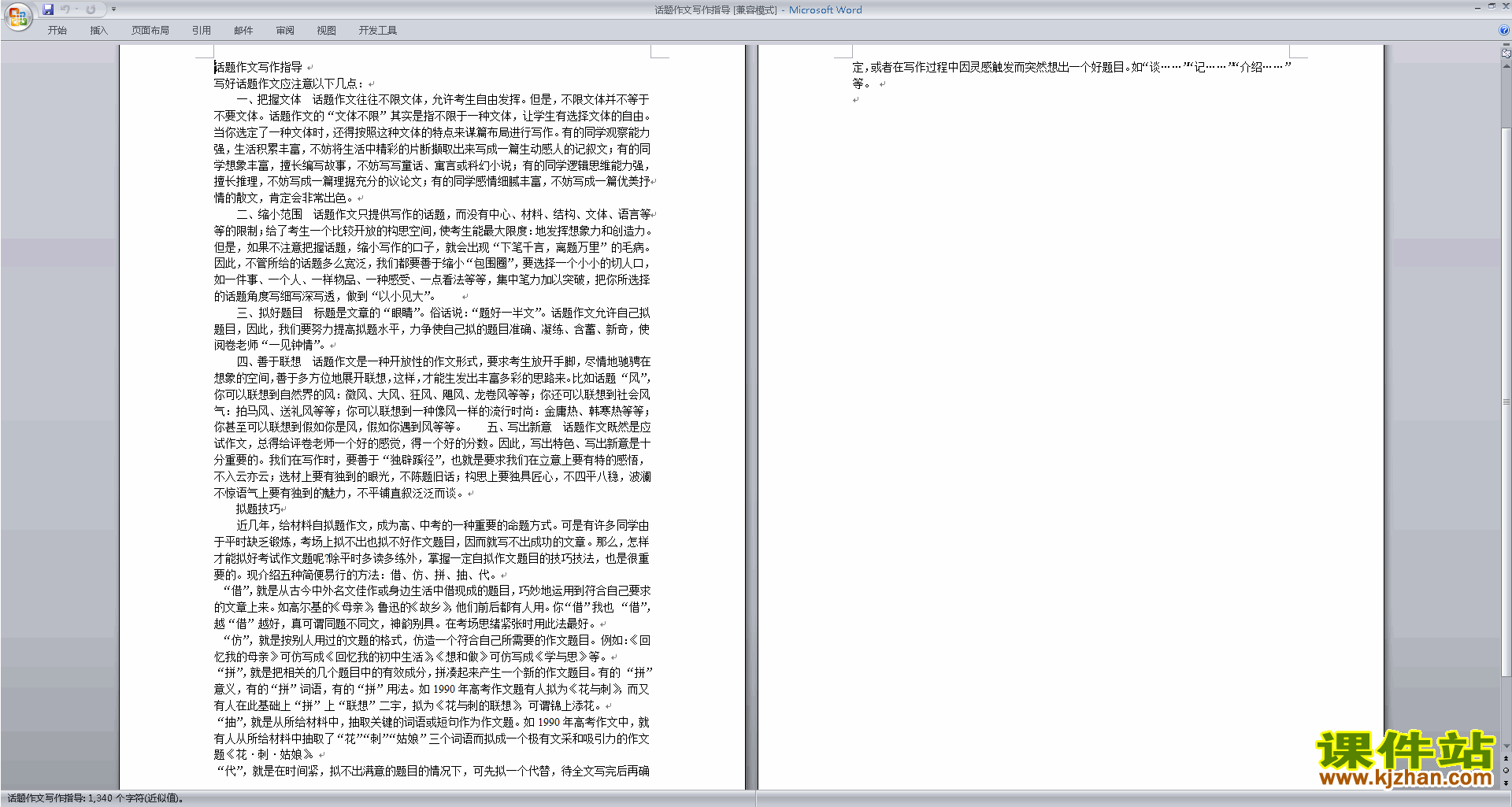Click the vertical scrollbar up arrow

coord(1506,65)
